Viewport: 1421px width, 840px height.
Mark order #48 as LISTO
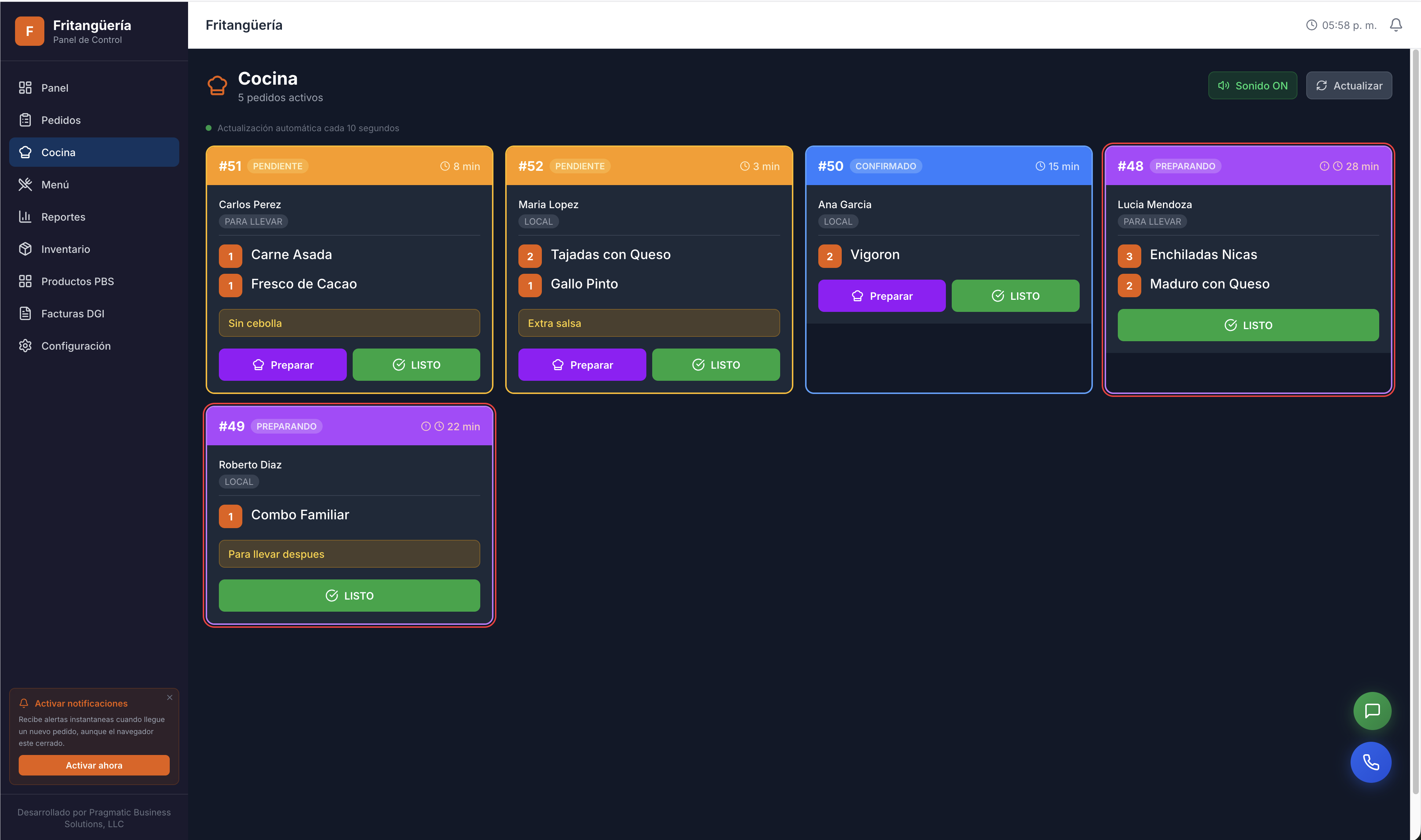tap(1248, 325)
